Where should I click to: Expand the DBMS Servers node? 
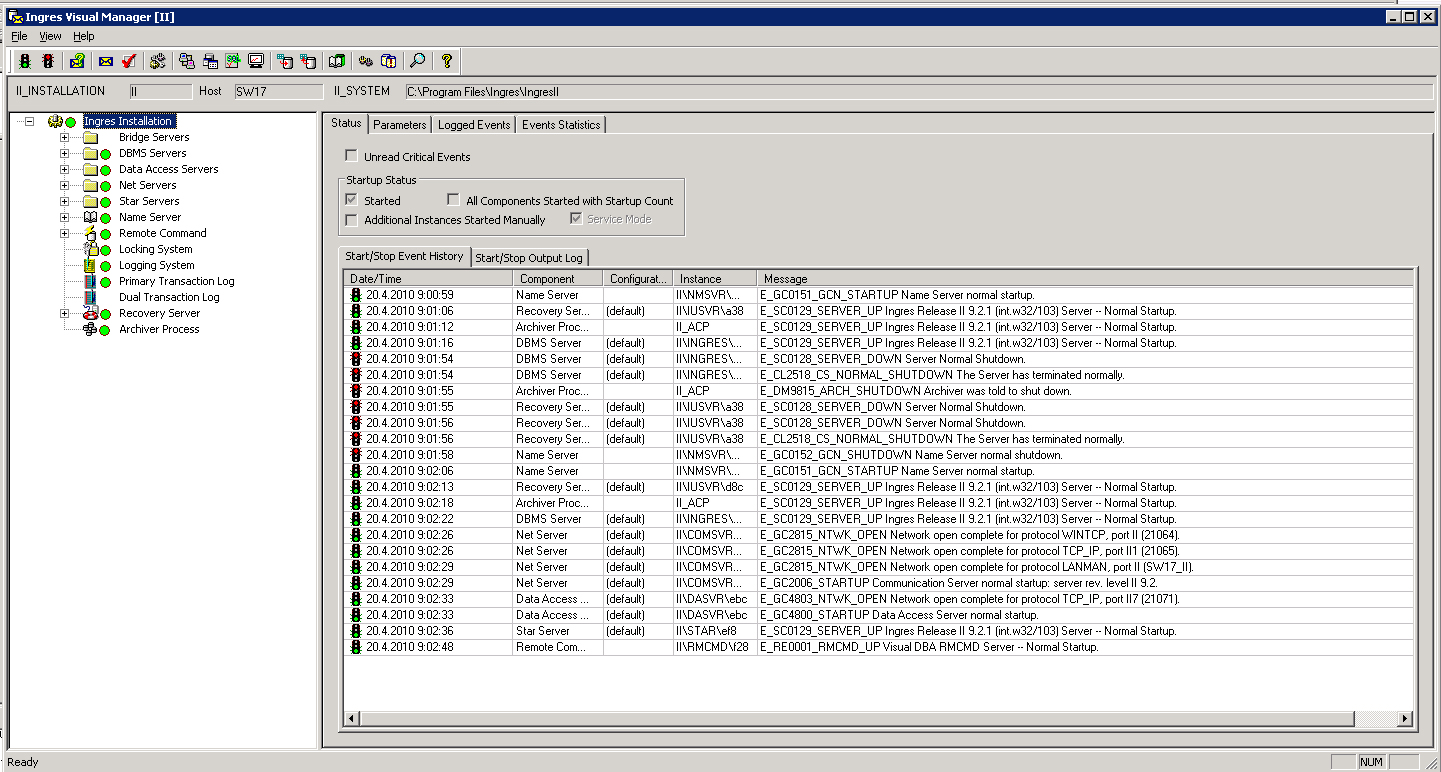[x=64, y=153]
